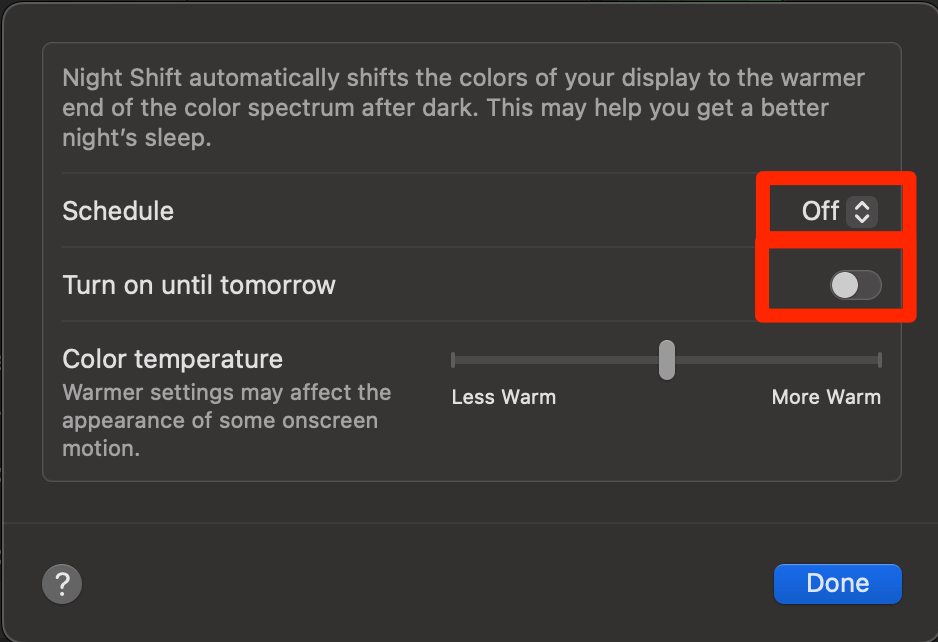The height and width of the screenshot is (642, 938).
Task: Click the Night Shift description paragraph
Action: [x=463, y=108]
